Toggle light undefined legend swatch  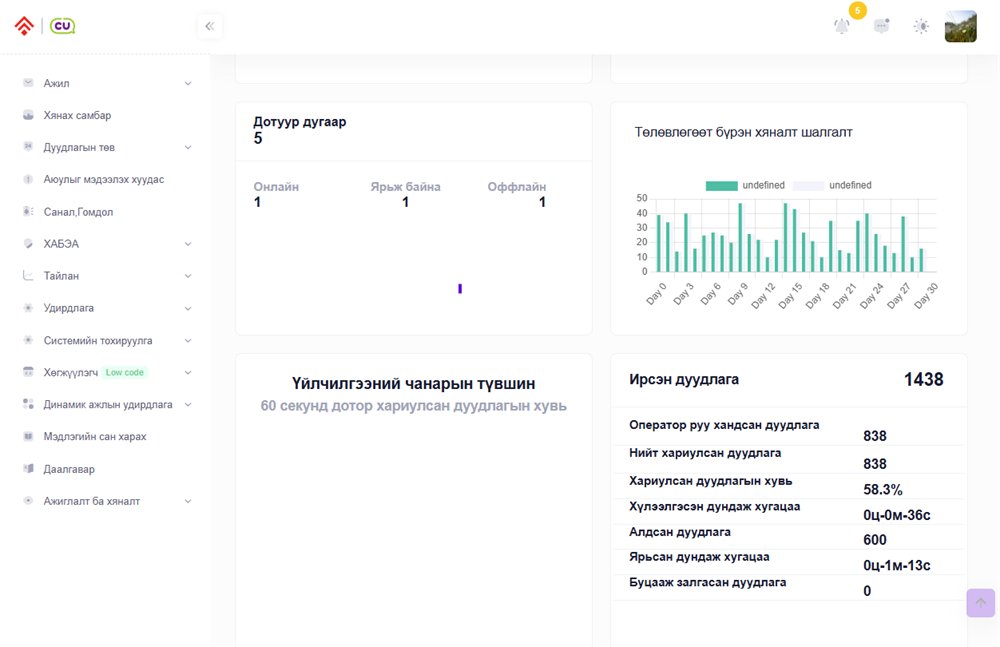(x=808, y=186)
